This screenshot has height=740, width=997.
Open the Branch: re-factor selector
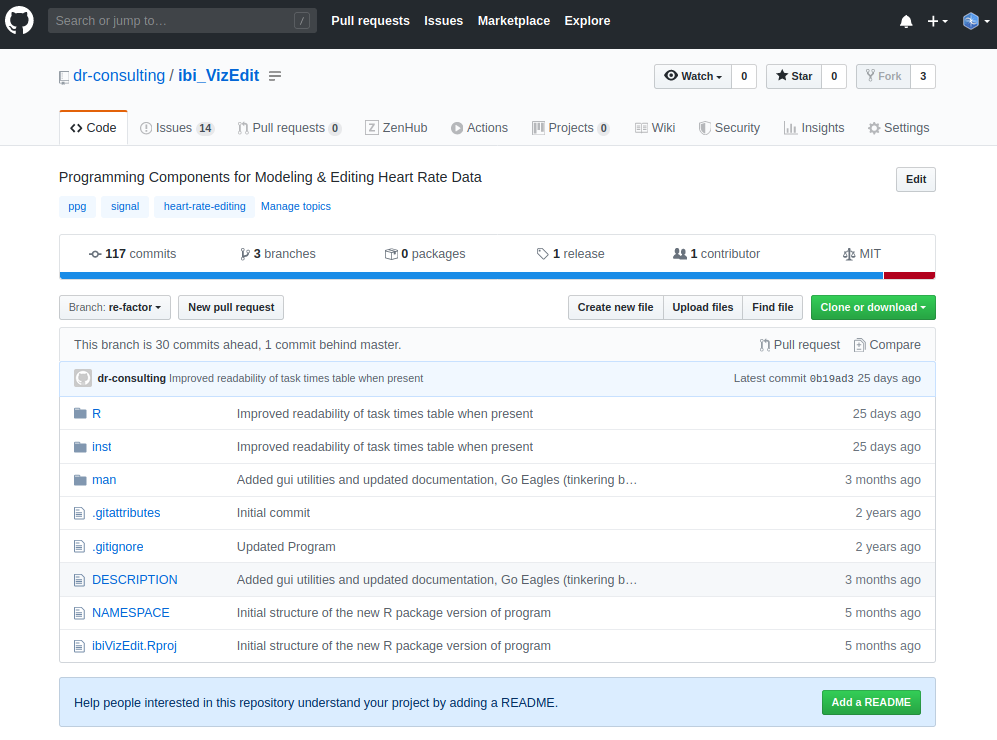point(114,308)
